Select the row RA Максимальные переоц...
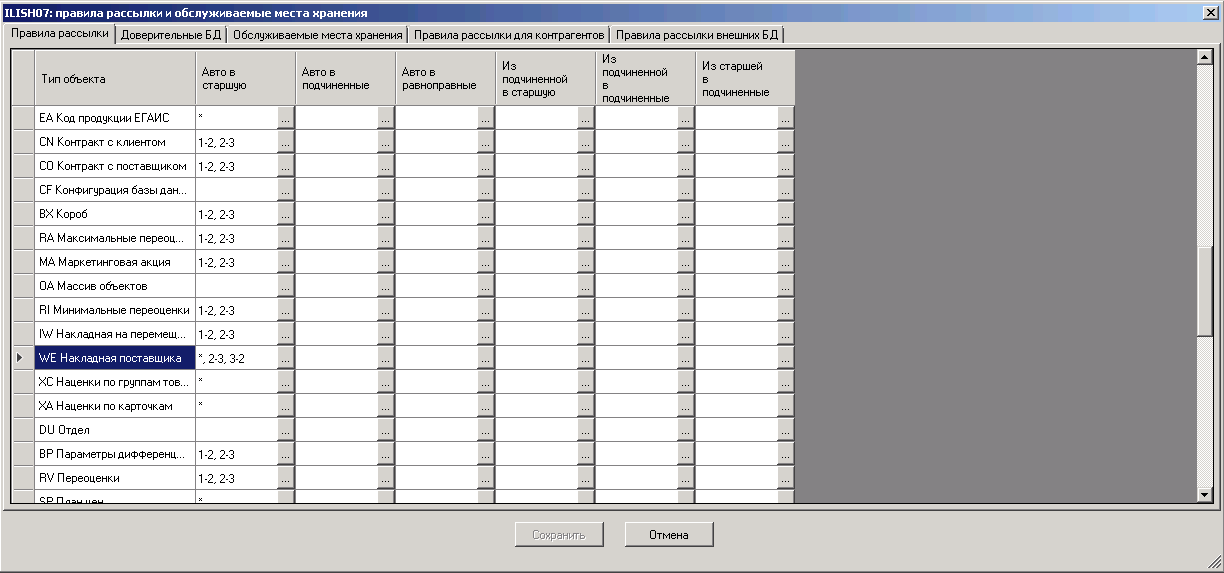Image resolution: width=1224 pixels, height=573 pixels. pyautogui.click(x=115, y=238)
